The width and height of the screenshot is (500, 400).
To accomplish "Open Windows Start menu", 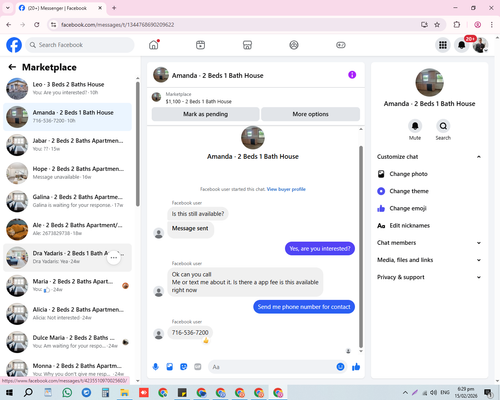I will point(9,393).
